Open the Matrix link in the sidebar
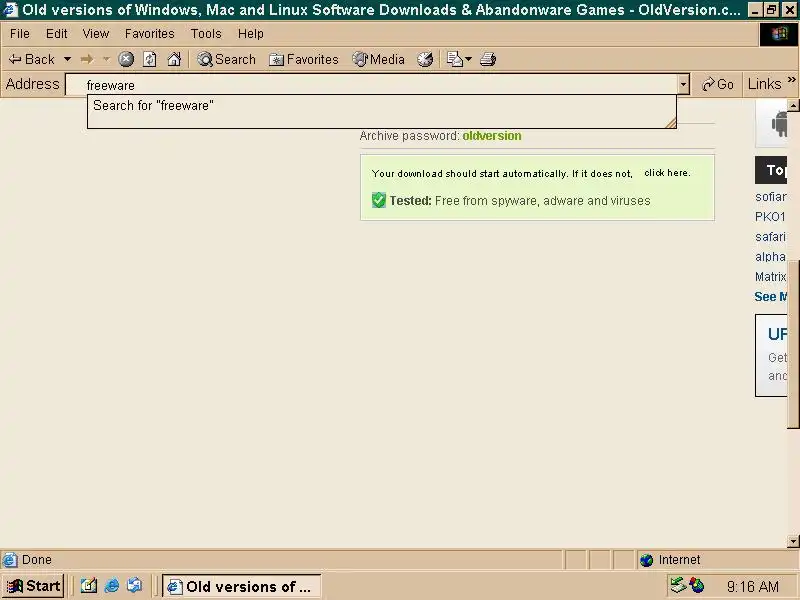 [770, 277]
